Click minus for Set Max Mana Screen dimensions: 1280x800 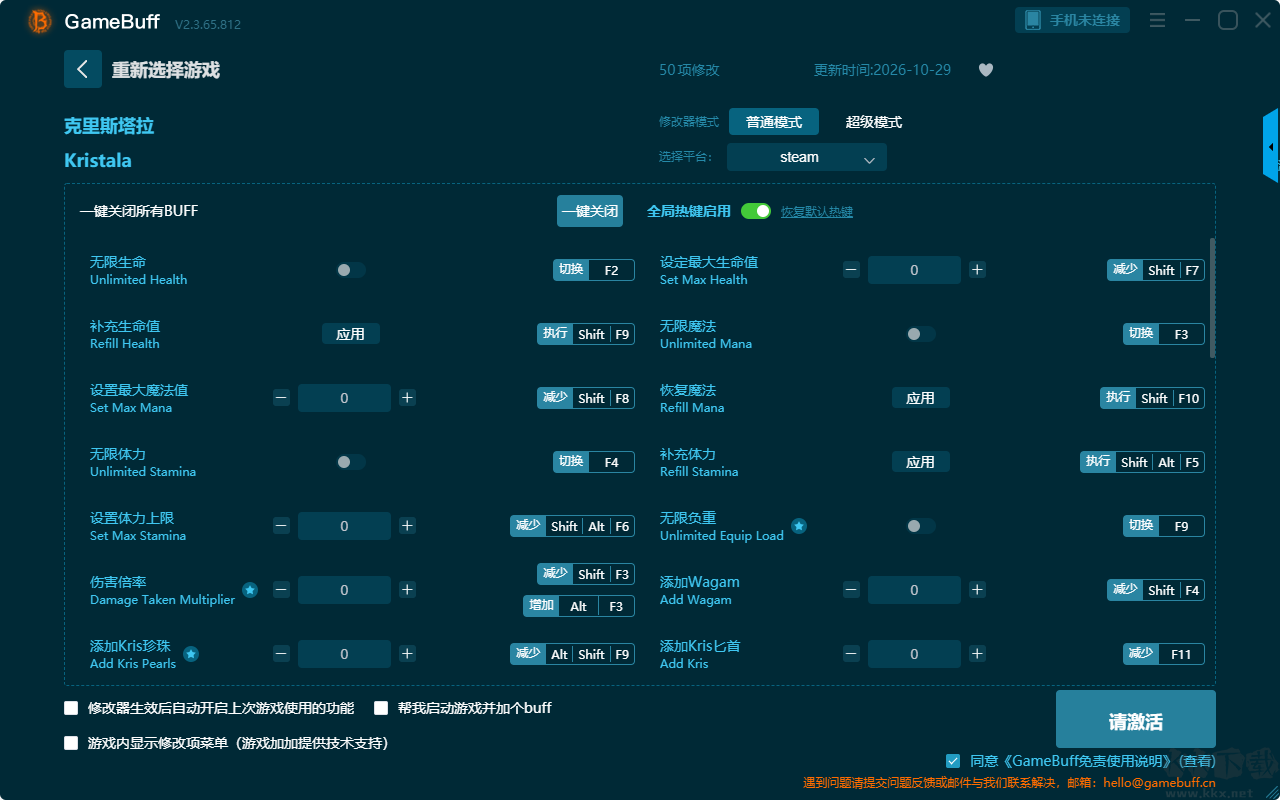tap(281, 398)
